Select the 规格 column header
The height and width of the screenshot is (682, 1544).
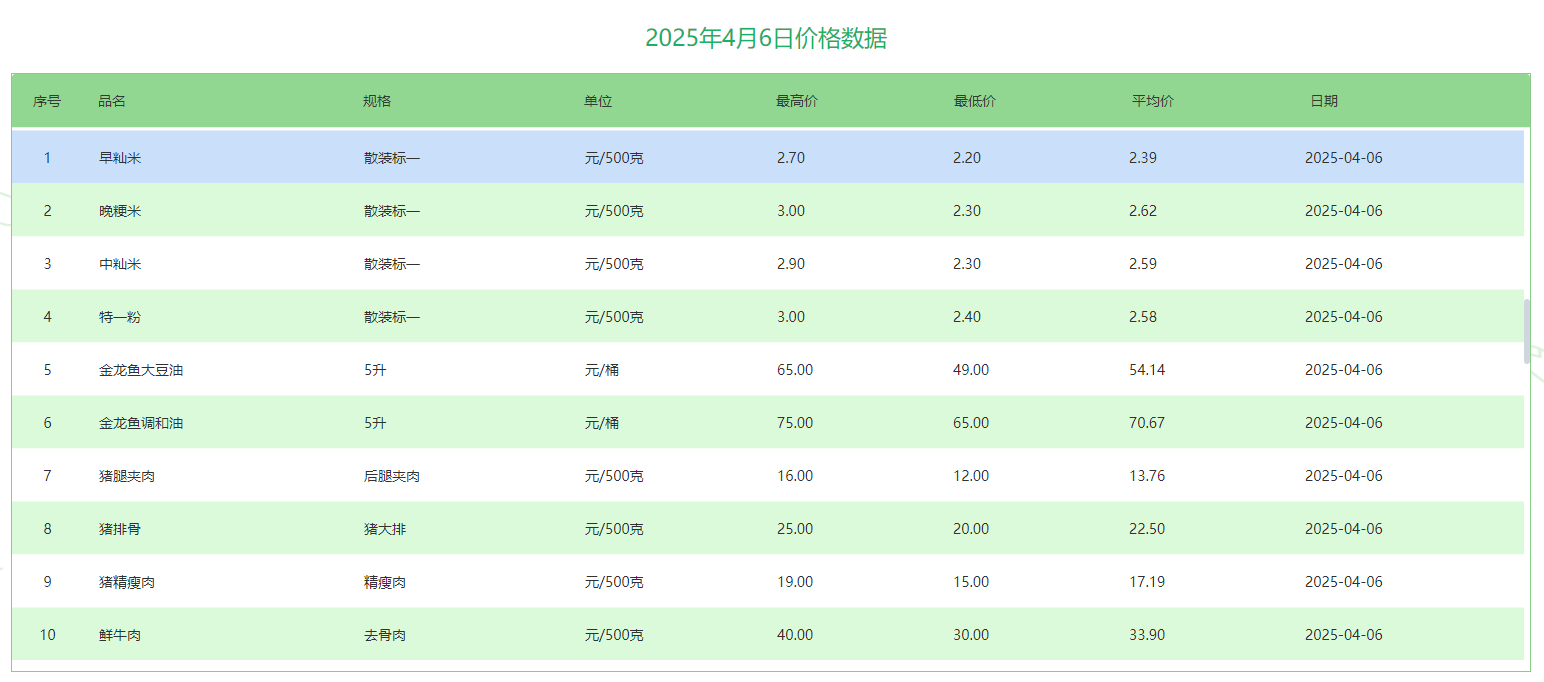377,101
